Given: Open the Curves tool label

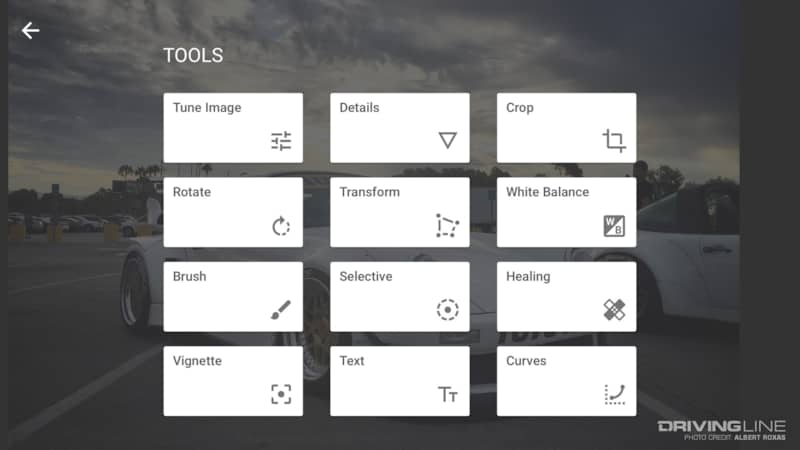Looking at the screenshot, I should [526, 361].
